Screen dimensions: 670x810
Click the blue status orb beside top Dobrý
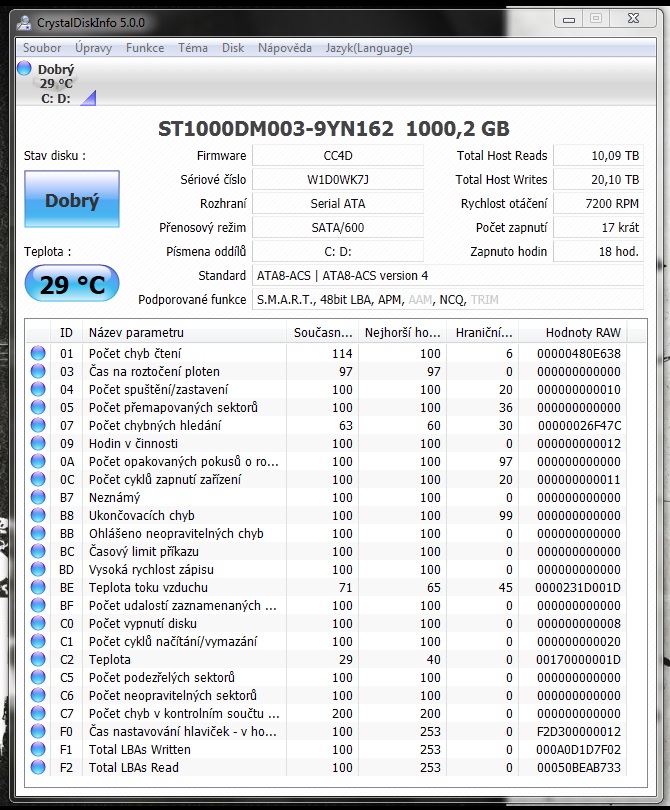tap(24, 68)
